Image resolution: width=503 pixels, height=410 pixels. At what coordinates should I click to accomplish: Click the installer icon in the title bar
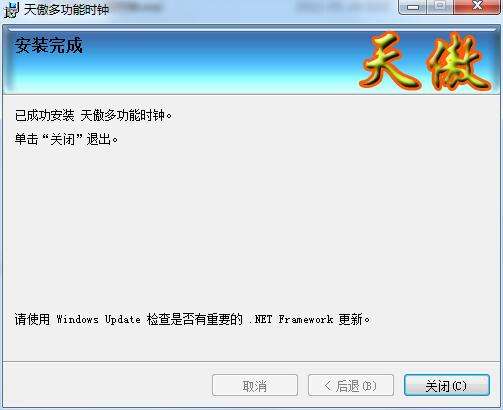tap(12, 10)
